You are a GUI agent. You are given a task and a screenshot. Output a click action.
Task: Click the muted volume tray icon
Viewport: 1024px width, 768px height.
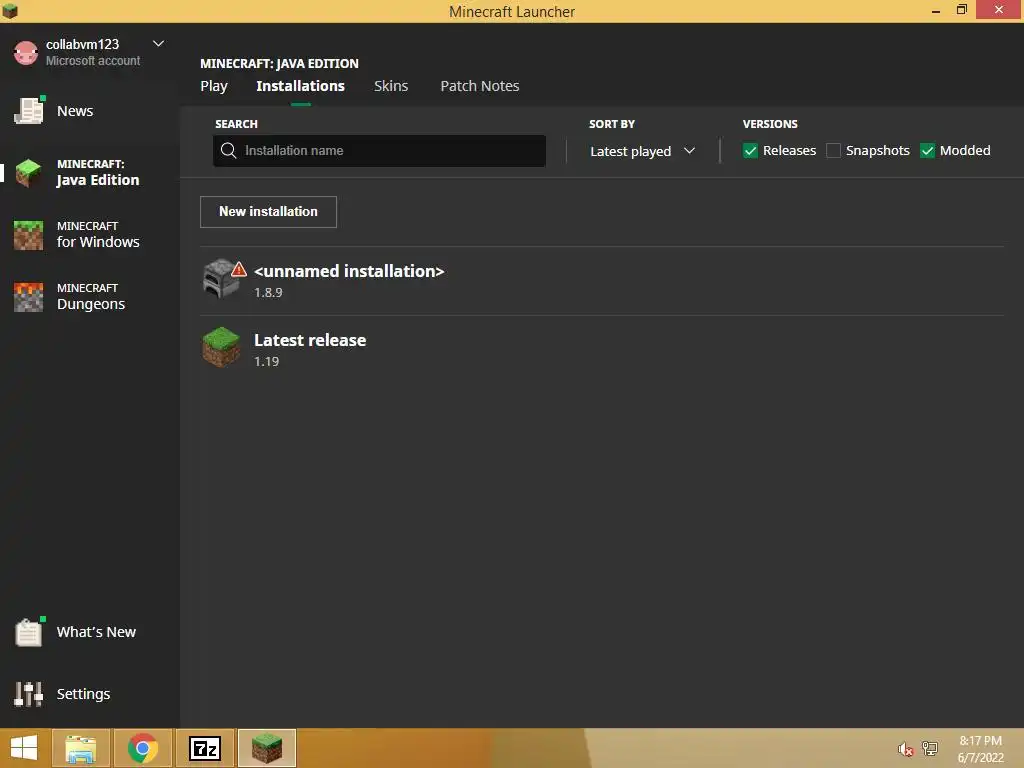pos(905,749)
